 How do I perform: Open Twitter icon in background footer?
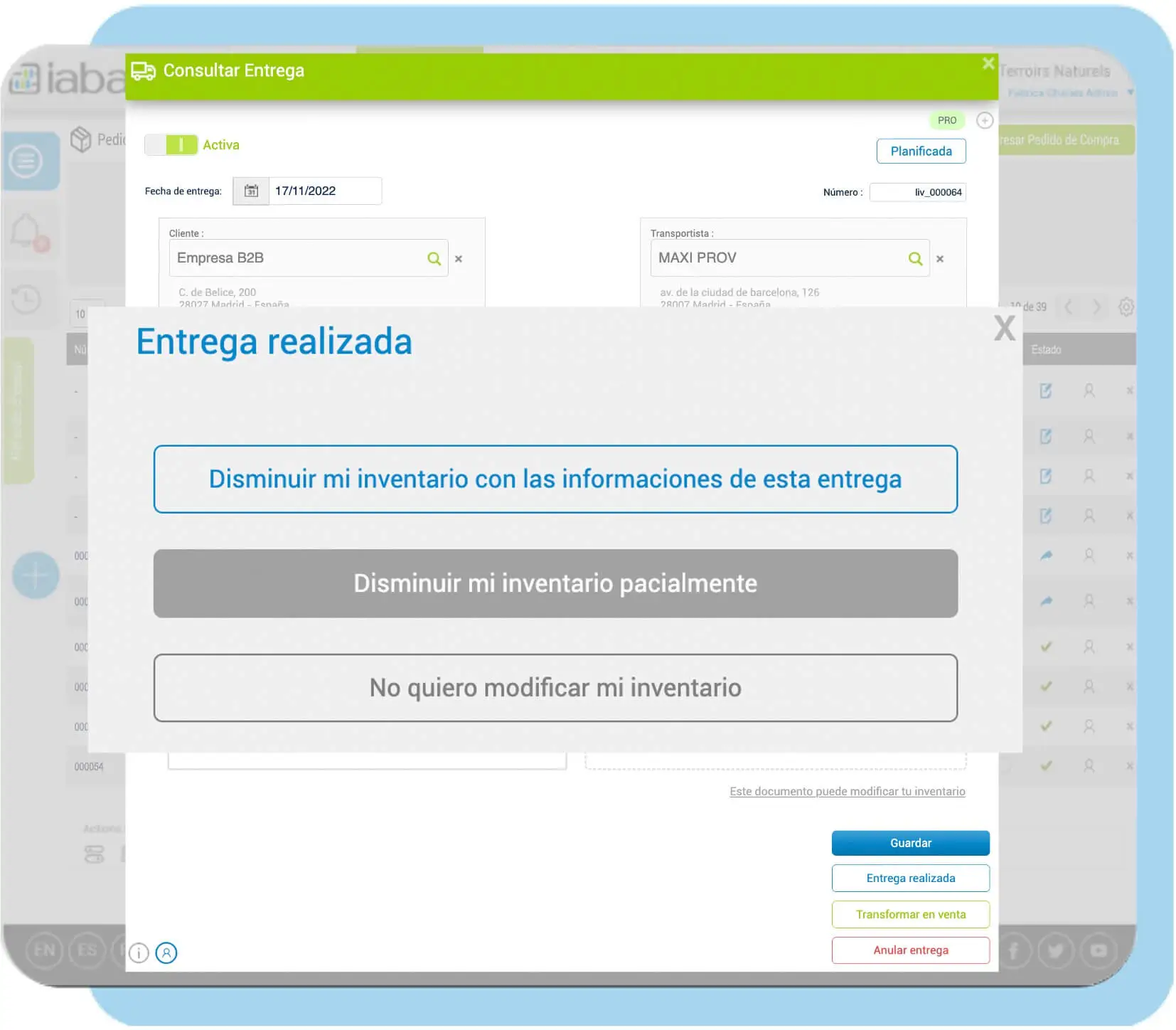[1056, 950]
